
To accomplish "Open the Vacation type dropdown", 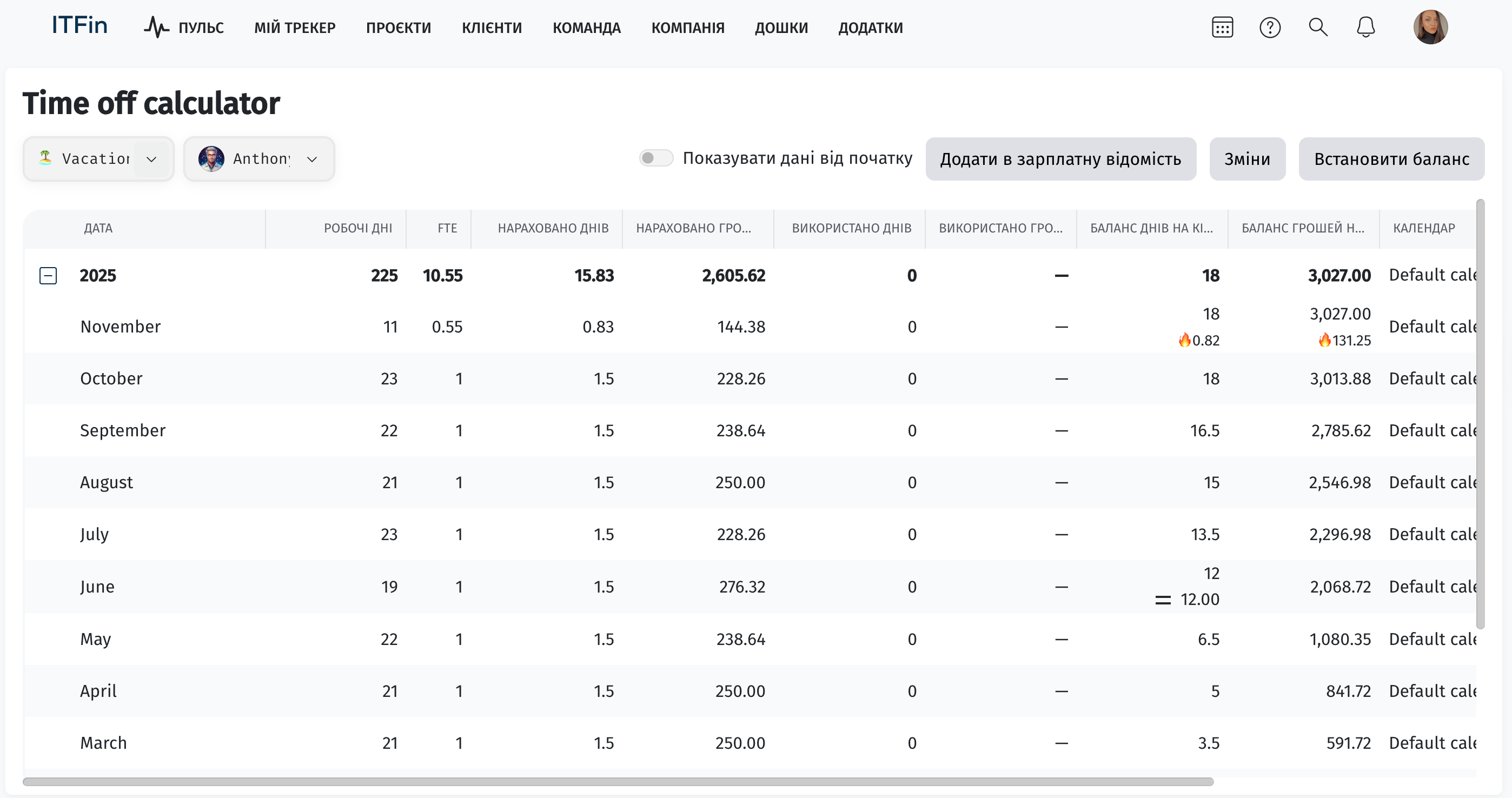I will click(98, 159).
